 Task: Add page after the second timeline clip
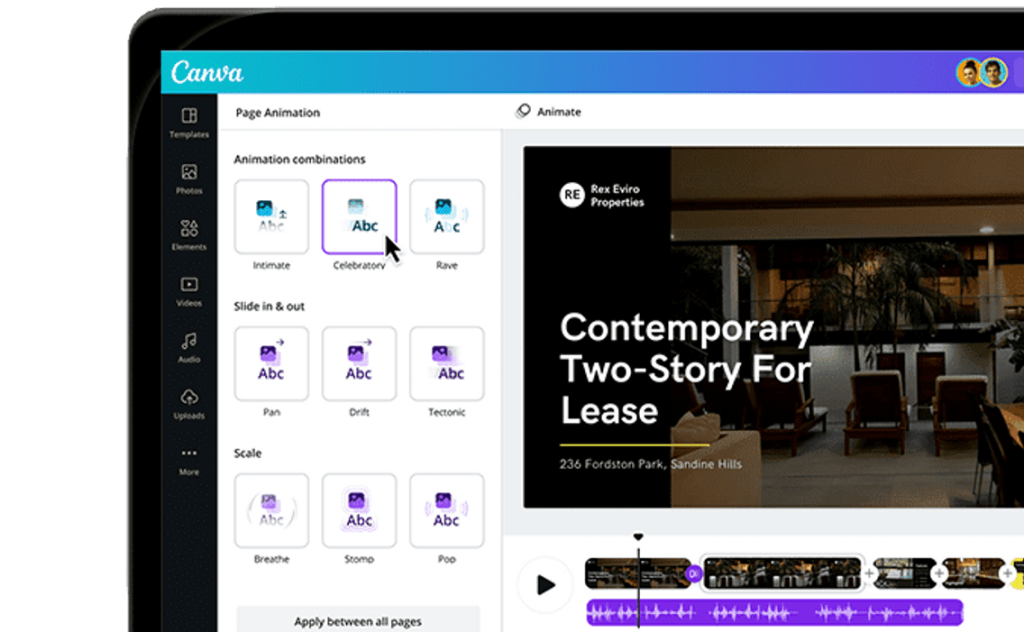[x=869, y=573]
